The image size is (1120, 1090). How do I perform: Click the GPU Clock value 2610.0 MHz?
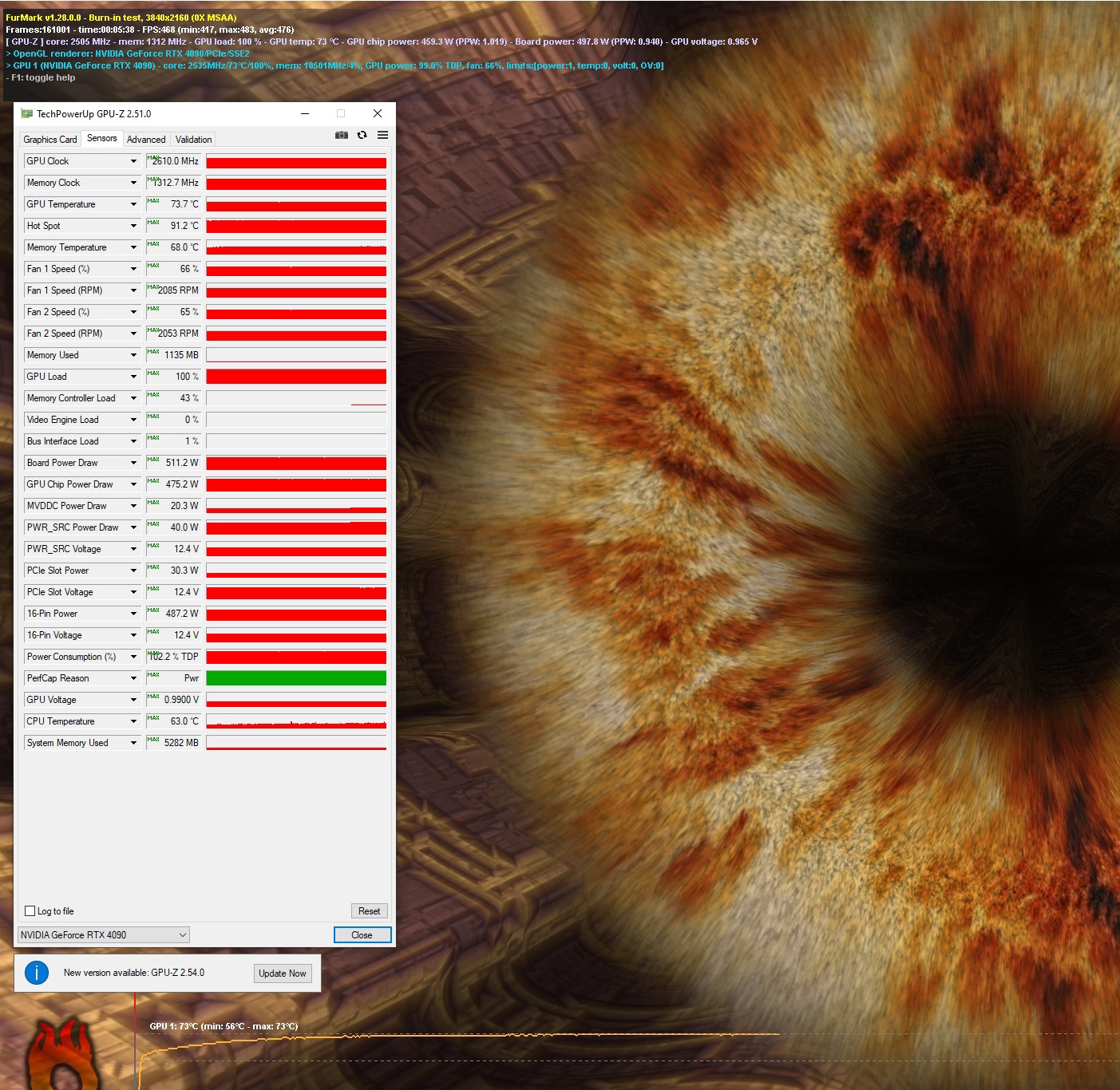(176, 161)
